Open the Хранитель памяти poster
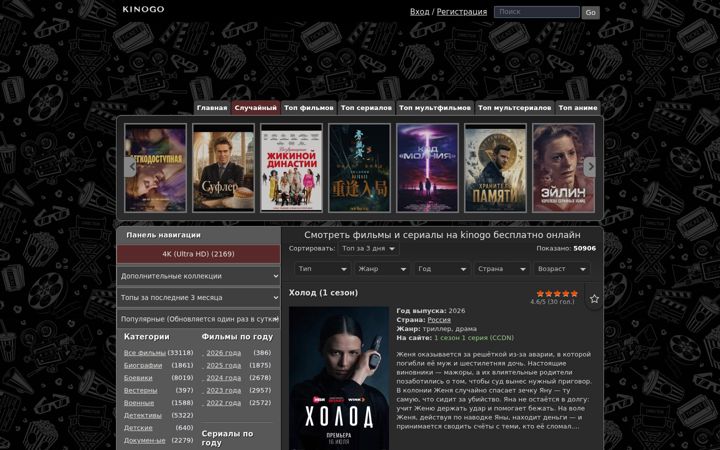 click(495, 168)
